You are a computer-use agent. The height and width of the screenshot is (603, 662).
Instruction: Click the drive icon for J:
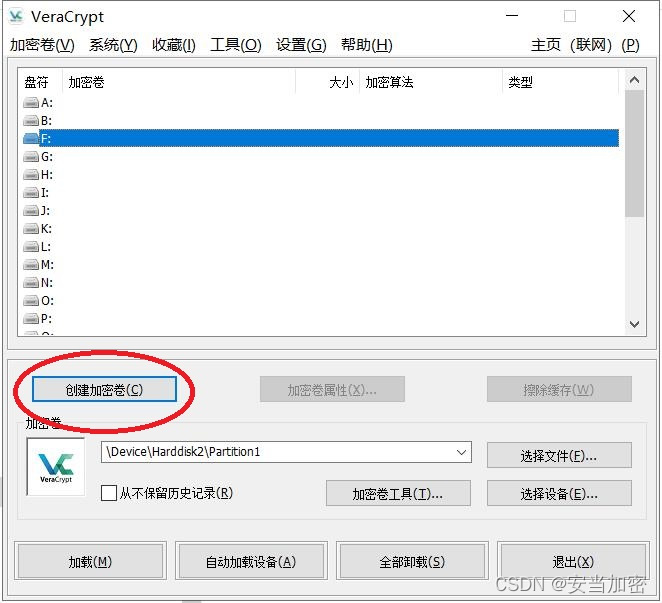(31, 210)
